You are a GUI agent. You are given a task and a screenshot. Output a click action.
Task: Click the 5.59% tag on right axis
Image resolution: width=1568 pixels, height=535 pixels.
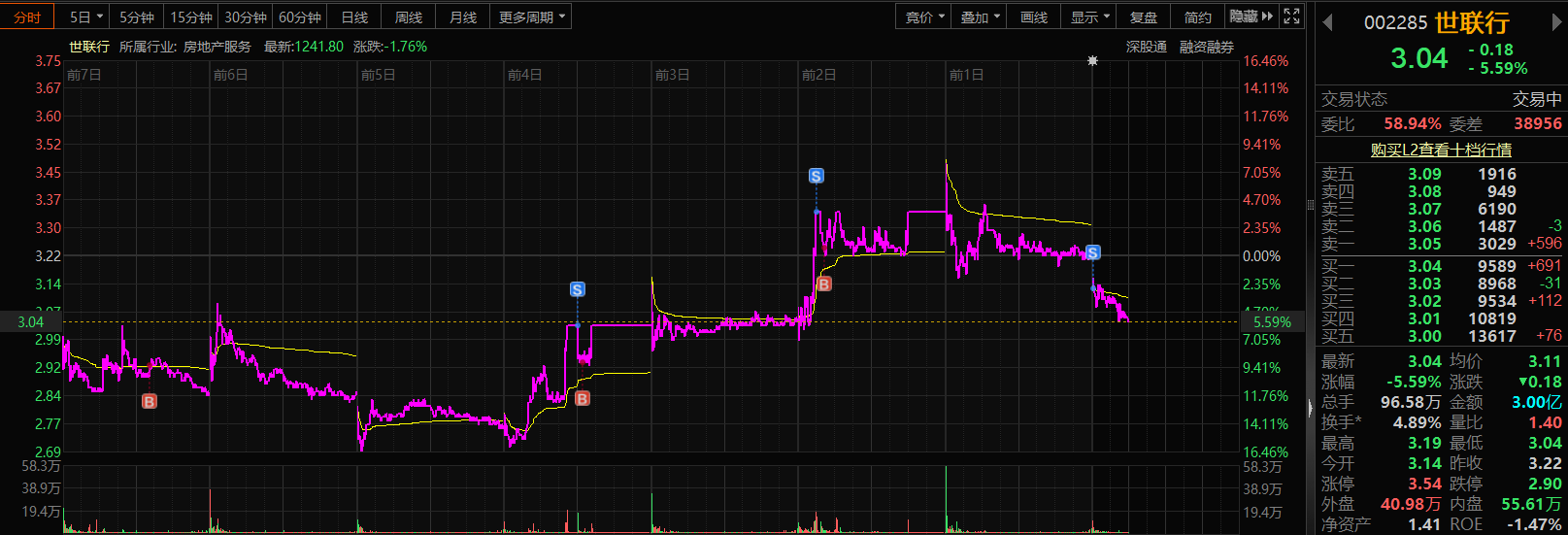pyautogui.click(x=1272, y=322)
